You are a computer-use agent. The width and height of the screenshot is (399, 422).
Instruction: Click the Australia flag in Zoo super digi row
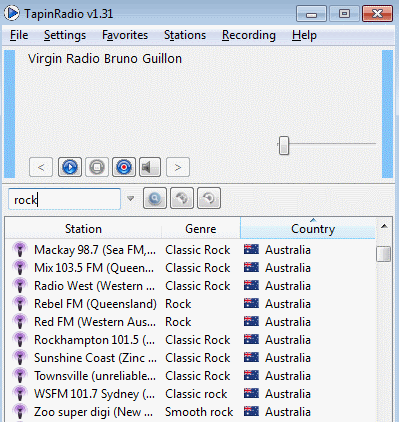[251, 411]
